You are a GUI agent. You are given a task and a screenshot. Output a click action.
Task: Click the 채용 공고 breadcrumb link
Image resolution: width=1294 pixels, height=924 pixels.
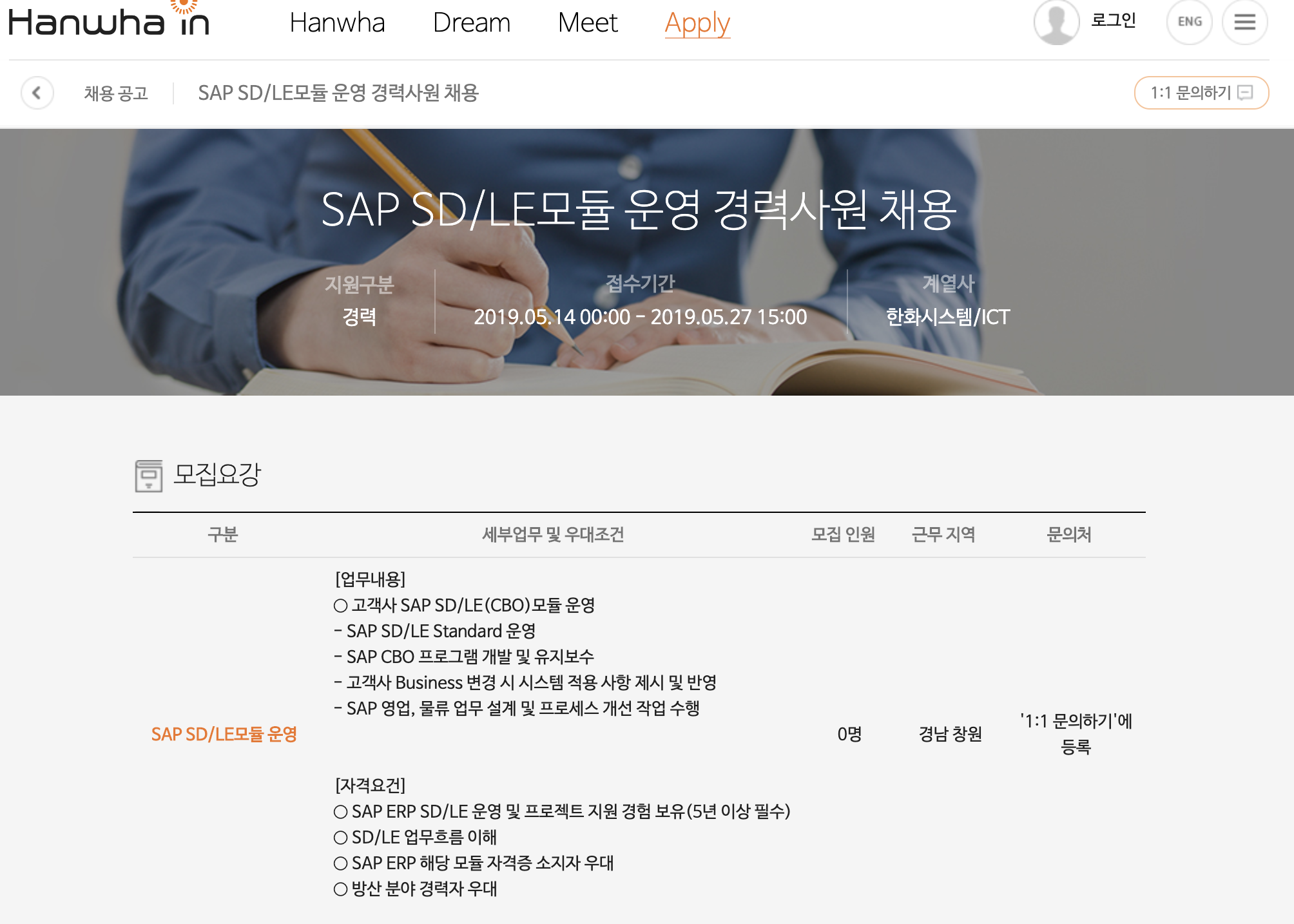[x=116, y=93]
